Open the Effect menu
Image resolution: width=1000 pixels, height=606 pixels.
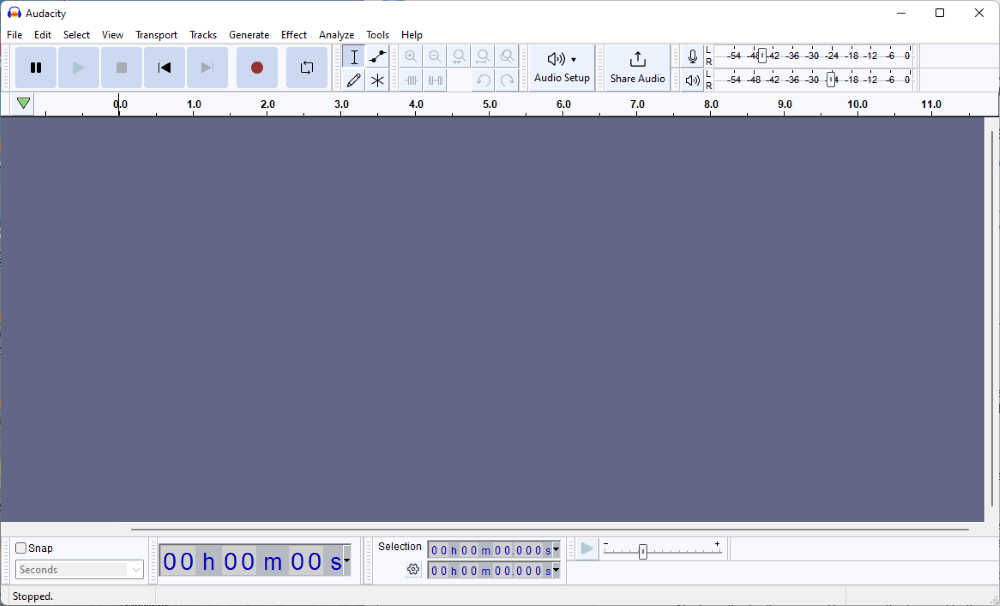tap(294, 35)
